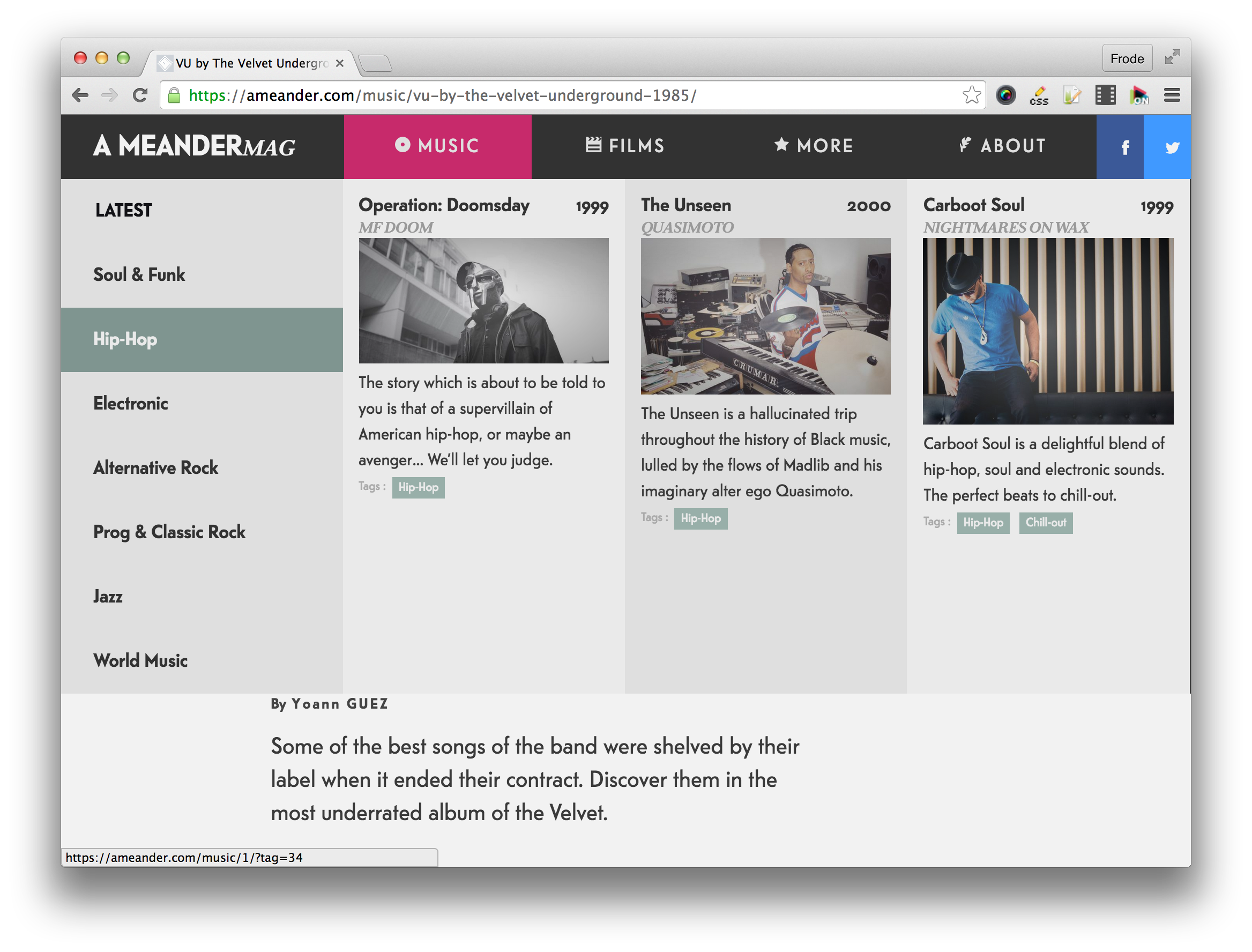
Task: Click the 2000 year on The Unseen
Action: [x=868, y=206]
